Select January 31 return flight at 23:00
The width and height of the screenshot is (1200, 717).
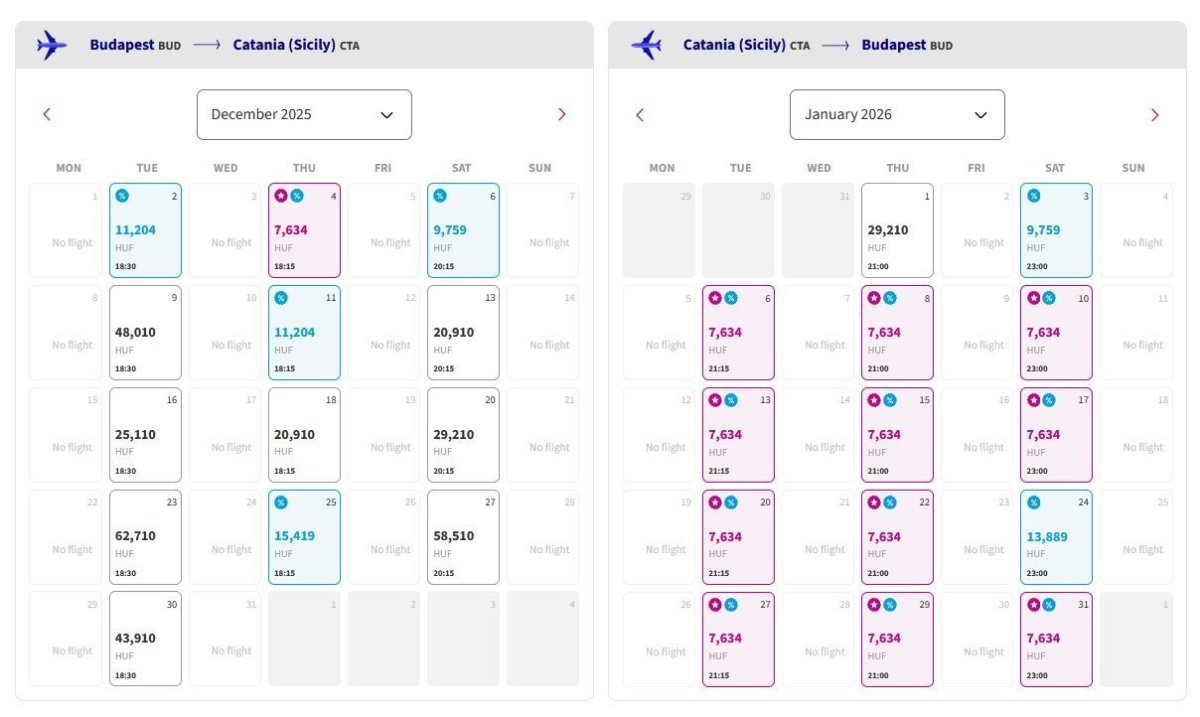click(x=1056, y=640)
